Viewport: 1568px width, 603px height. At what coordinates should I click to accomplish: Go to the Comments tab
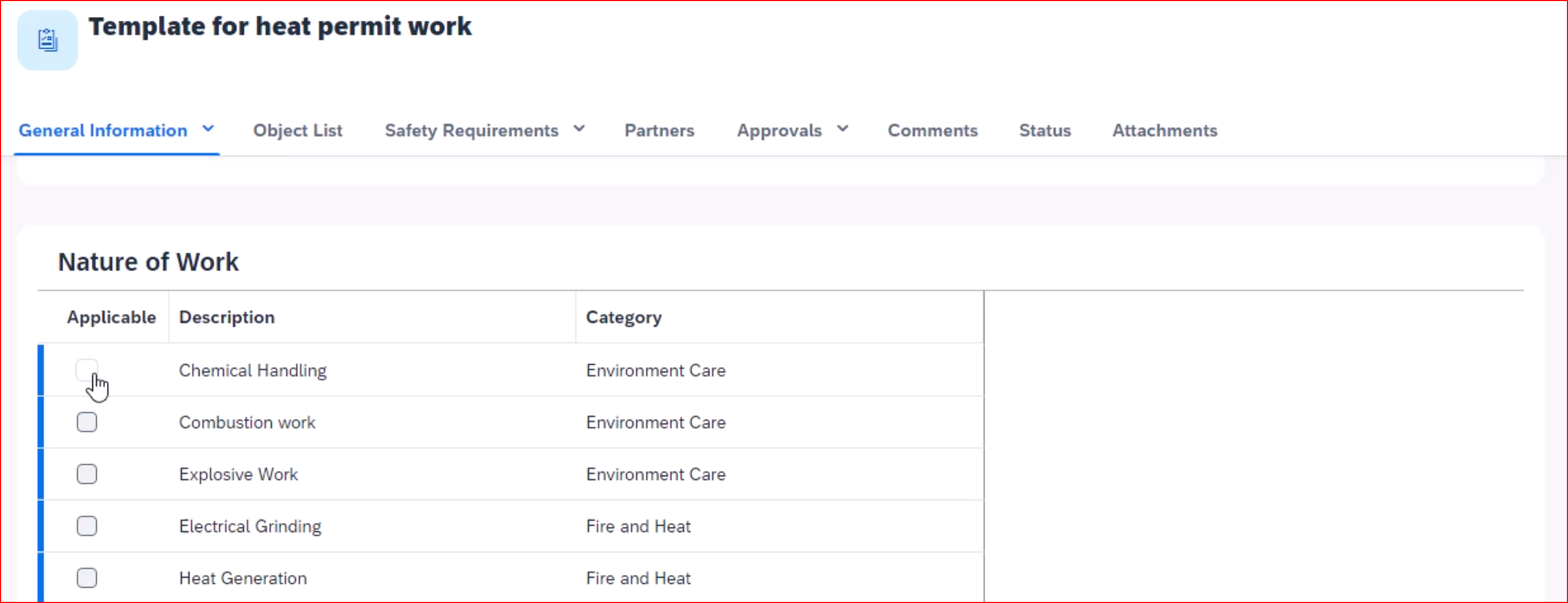(932, 130)
